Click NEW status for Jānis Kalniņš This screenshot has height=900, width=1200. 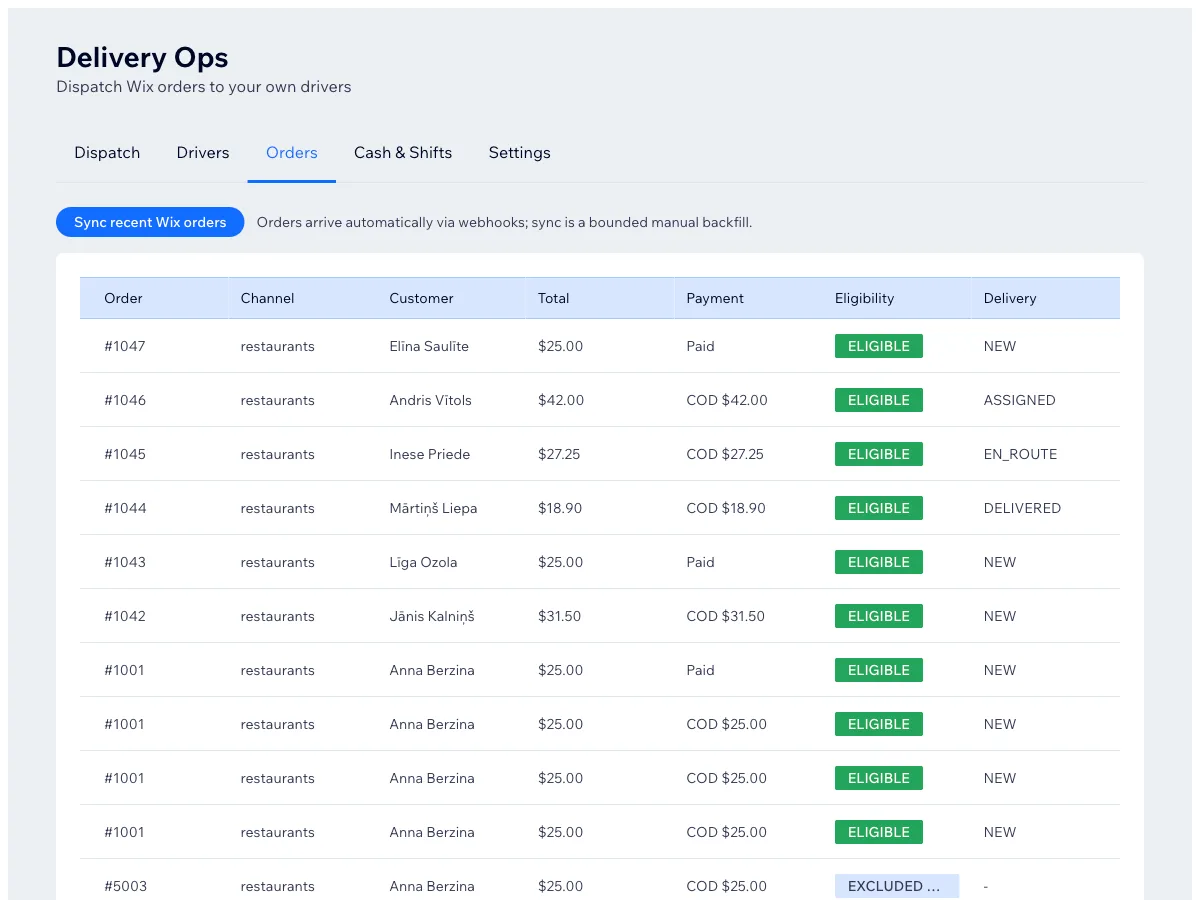point(1000,616)
